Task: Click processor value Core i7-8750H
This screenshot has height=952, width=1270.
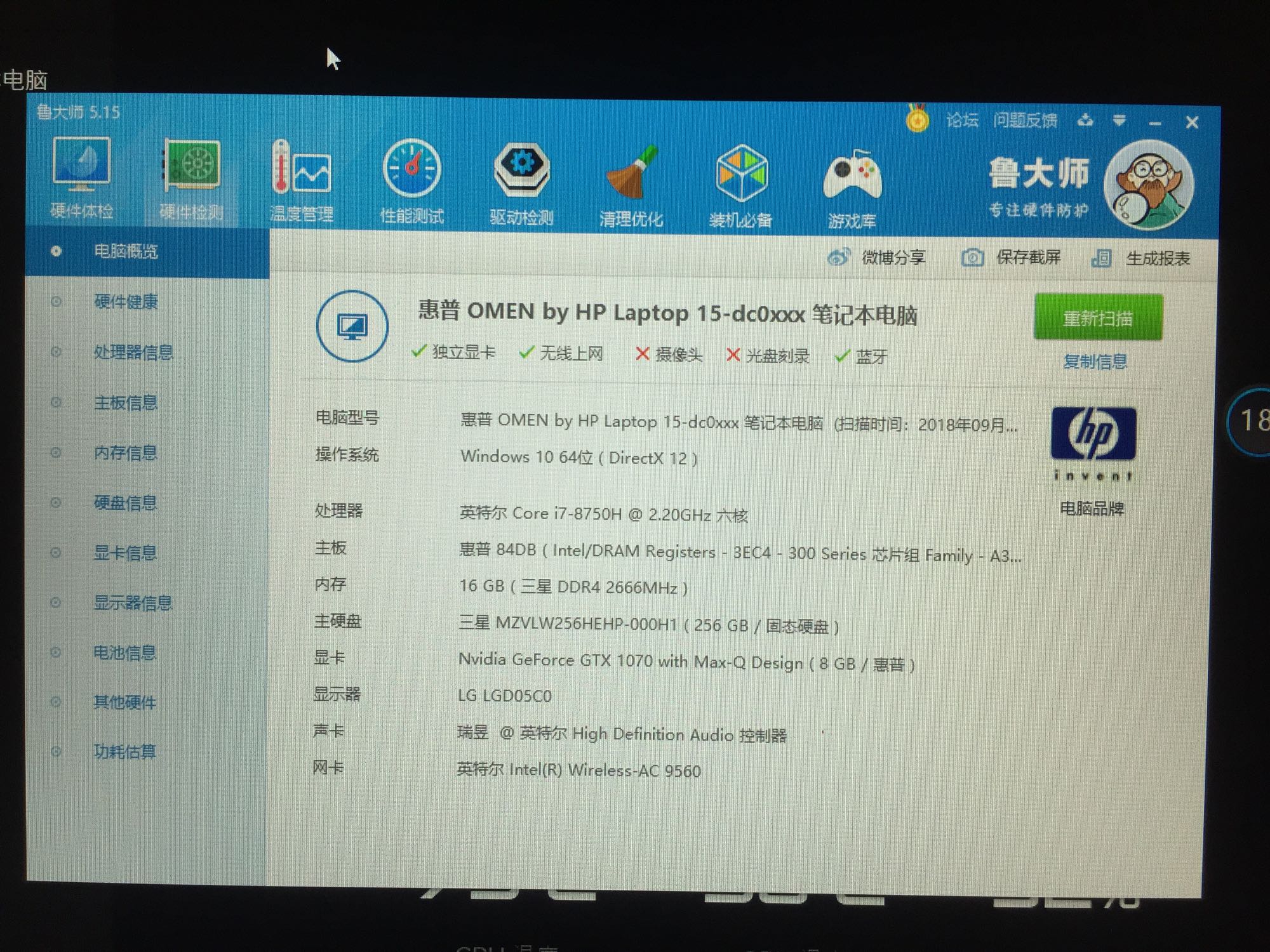Action: coord(603,514)
